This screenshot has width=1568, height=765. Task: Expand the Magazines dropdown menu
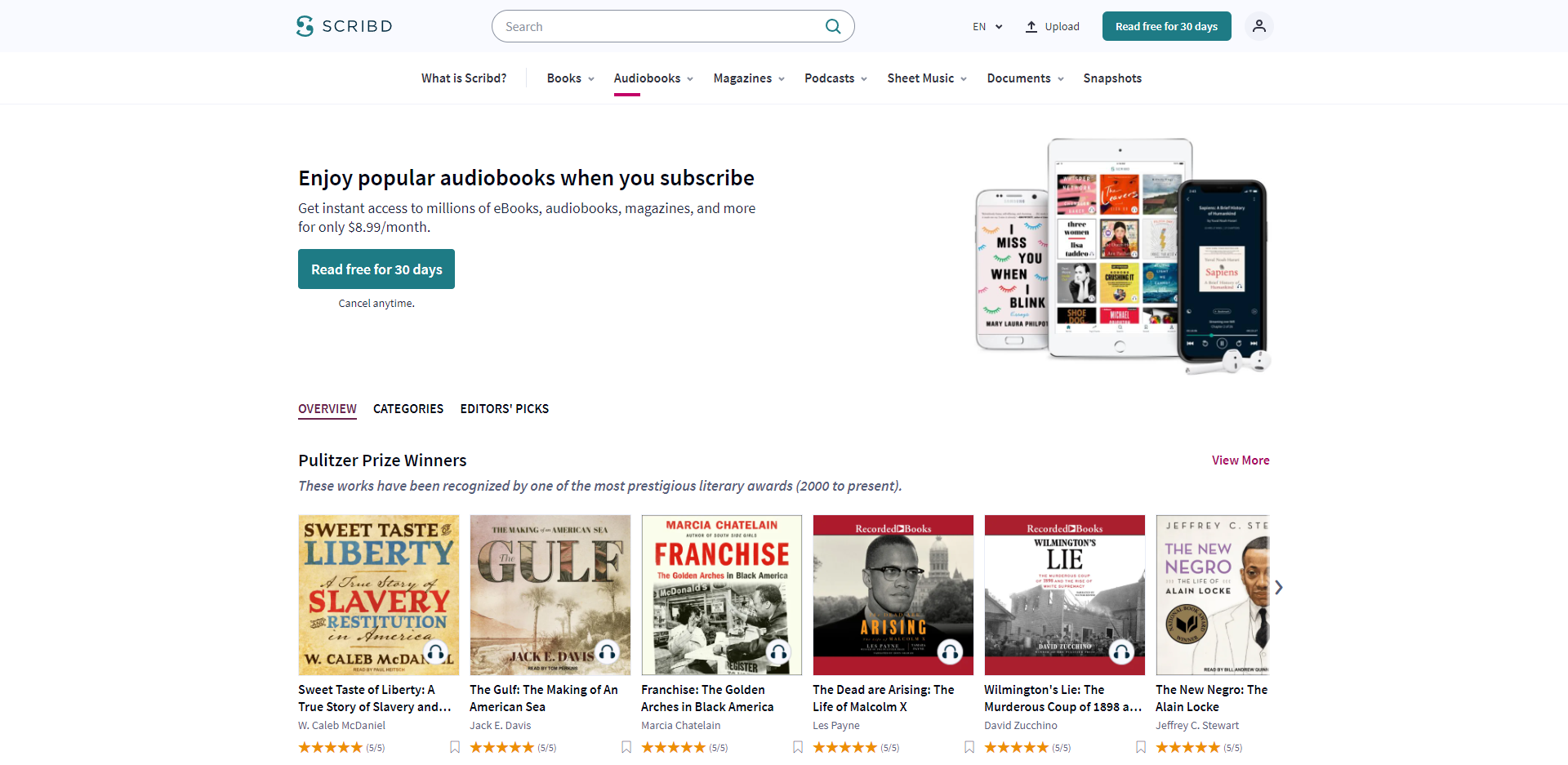coord(749,78)
